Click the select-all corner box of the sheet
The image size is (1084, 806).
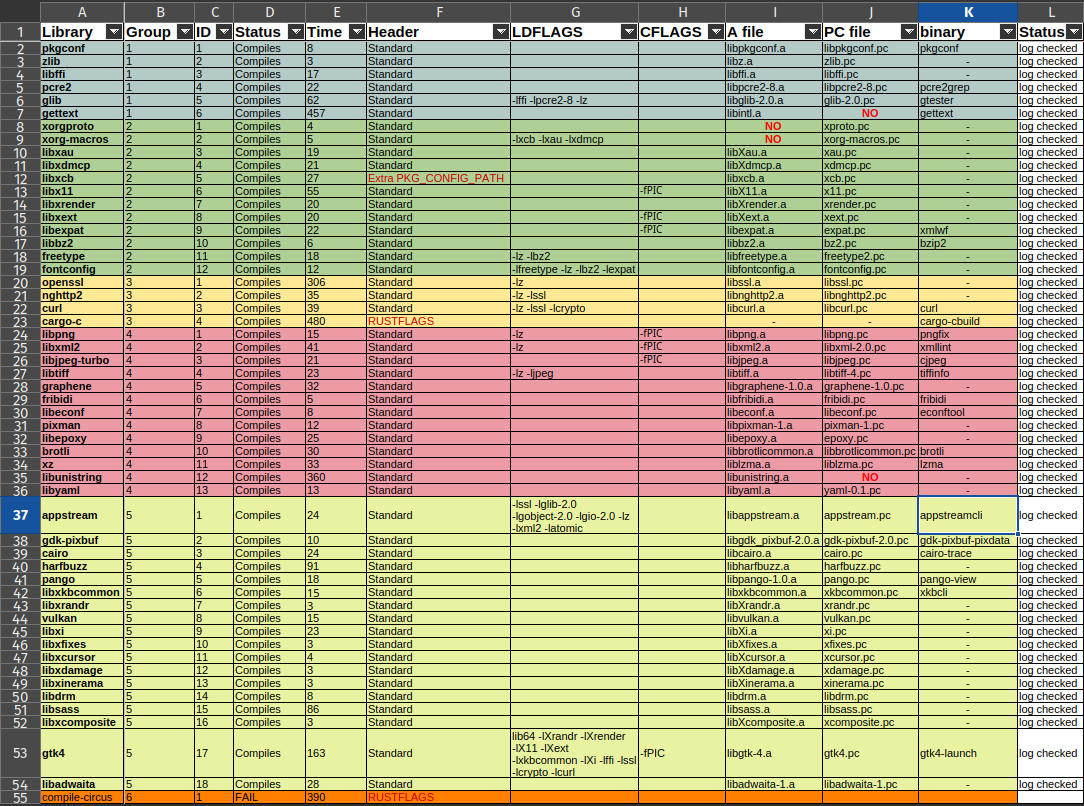click(20, 11)
